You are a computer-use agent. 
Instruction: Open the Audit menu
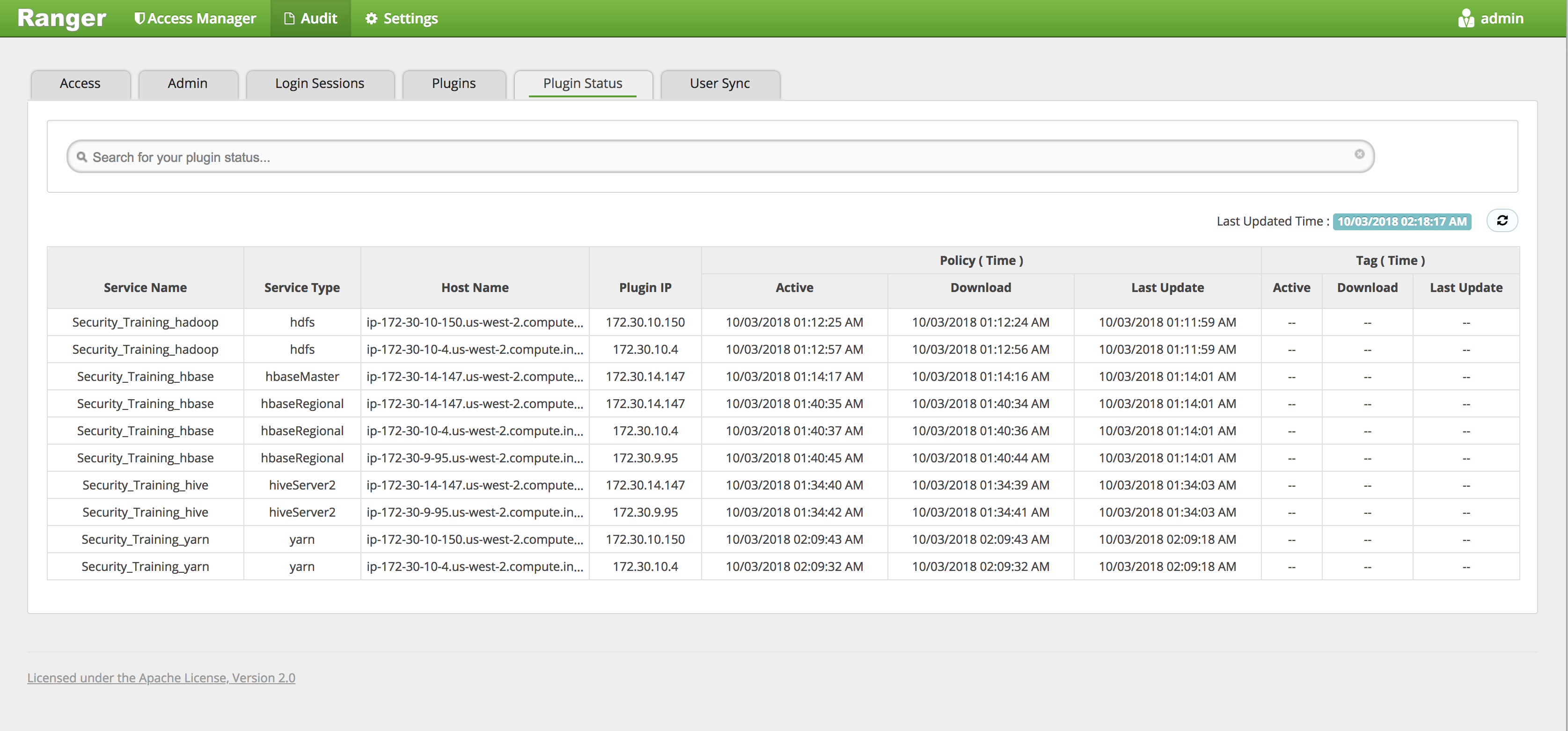tap(310, 18)
